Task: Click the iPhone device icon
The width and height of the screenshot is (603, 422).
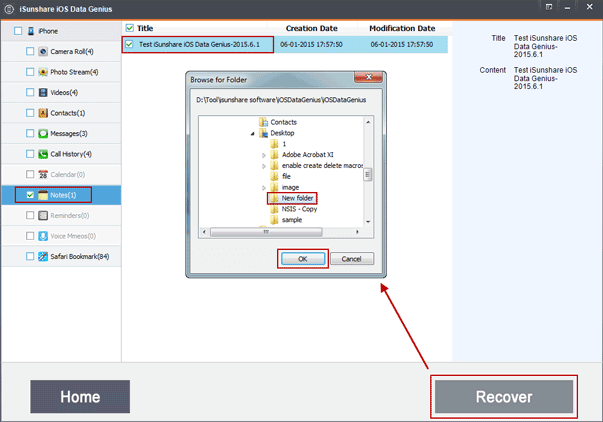Action: tap(31, 31)
